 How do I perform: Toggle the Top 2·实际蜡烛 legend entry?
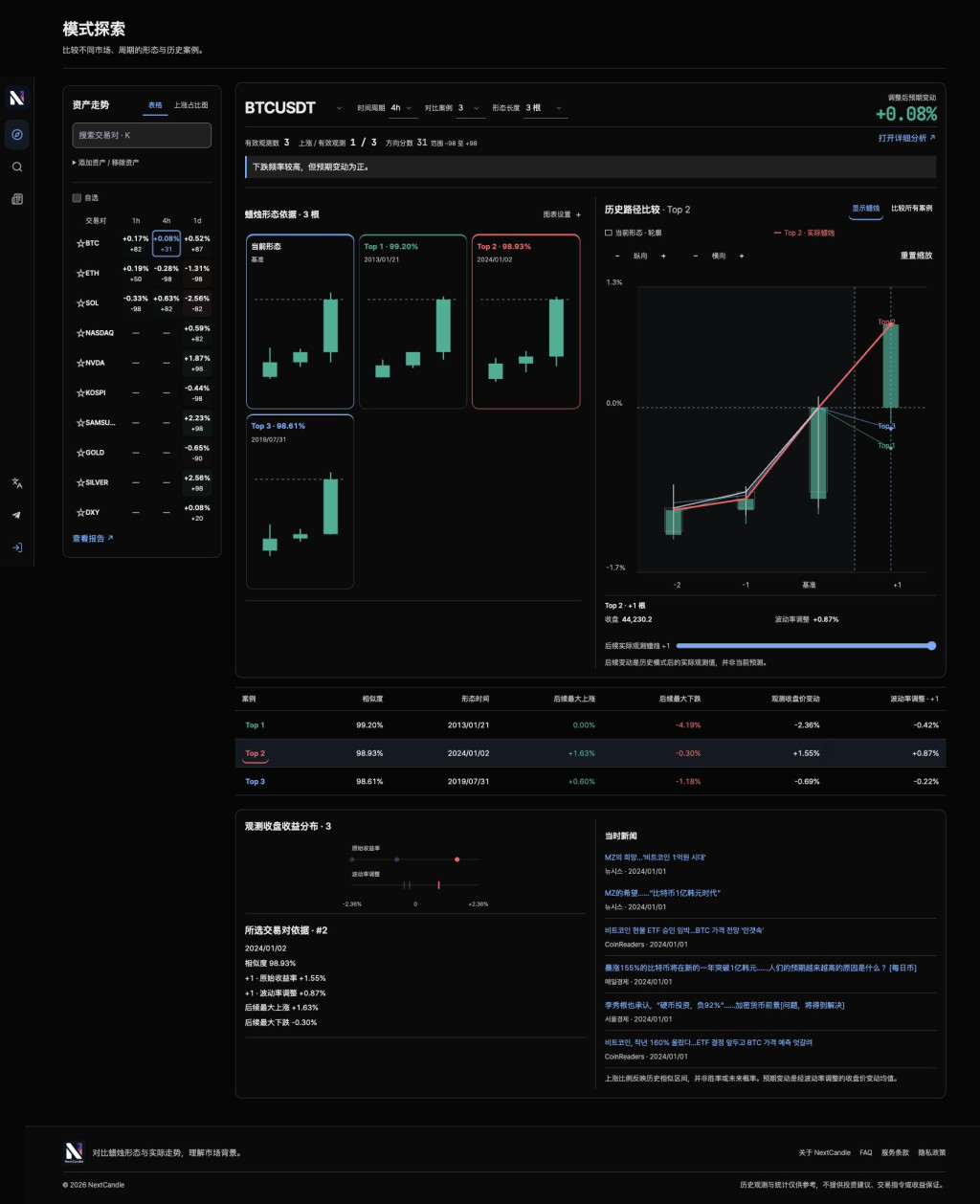[x=804, y=233]
